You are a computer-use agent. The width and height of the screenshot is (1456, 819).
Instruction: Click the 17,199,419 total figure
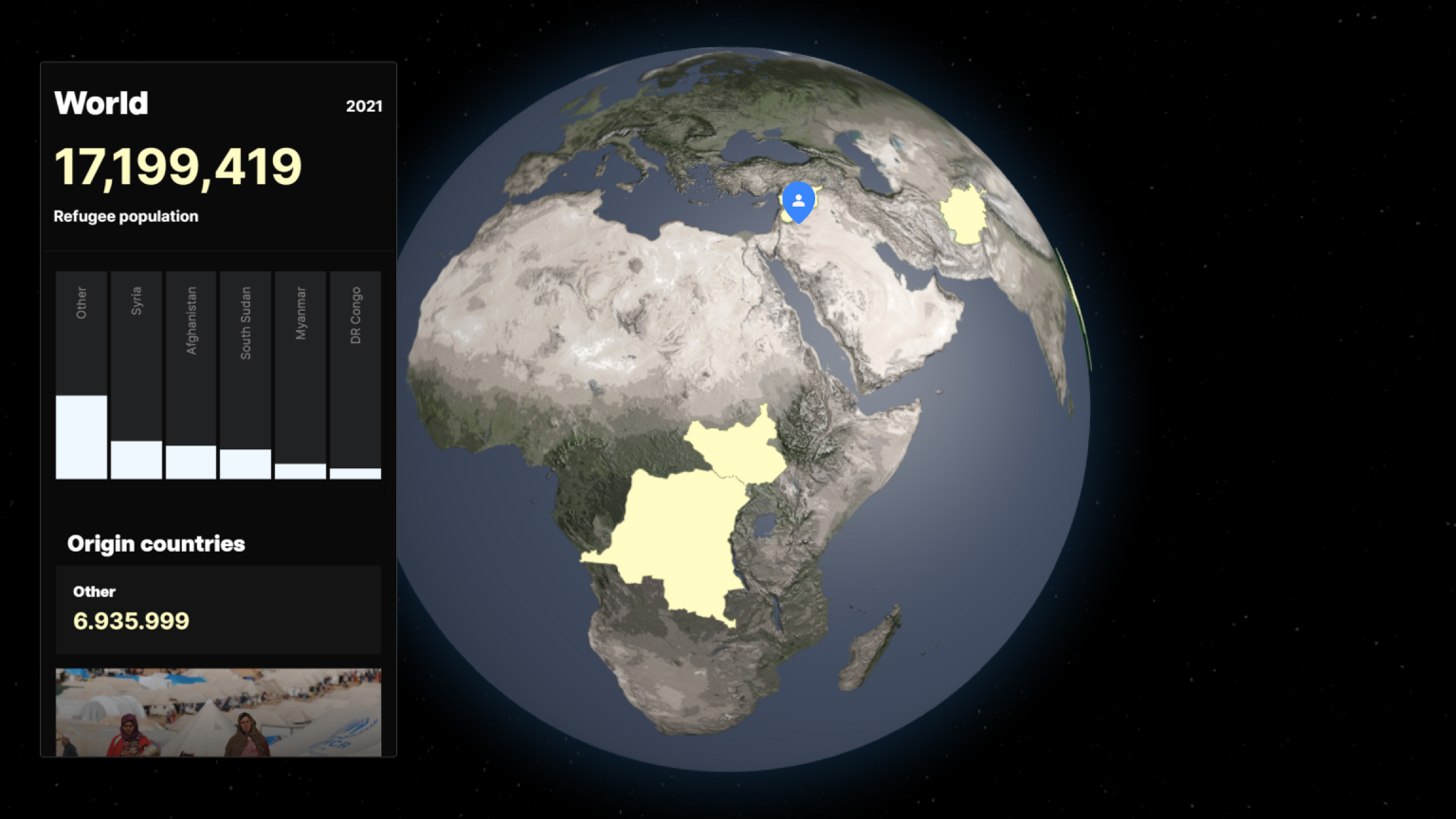pos(178,167)
